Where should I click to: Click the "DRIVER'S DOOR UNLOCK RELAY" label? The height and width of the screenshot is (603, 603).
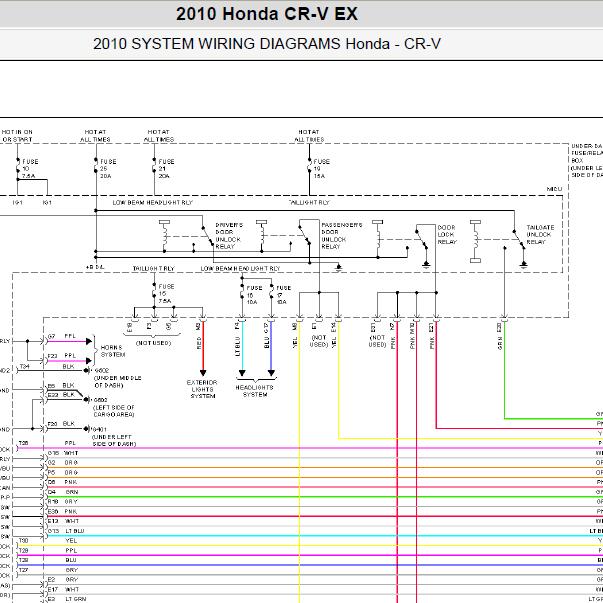[x=228, y=236]
